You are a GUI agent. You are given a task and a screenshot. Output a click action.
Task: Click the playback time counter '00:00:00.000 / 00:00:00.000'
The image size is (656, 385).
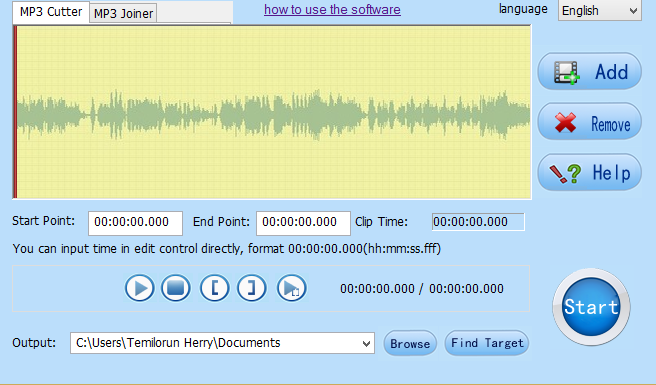point(422,289)
